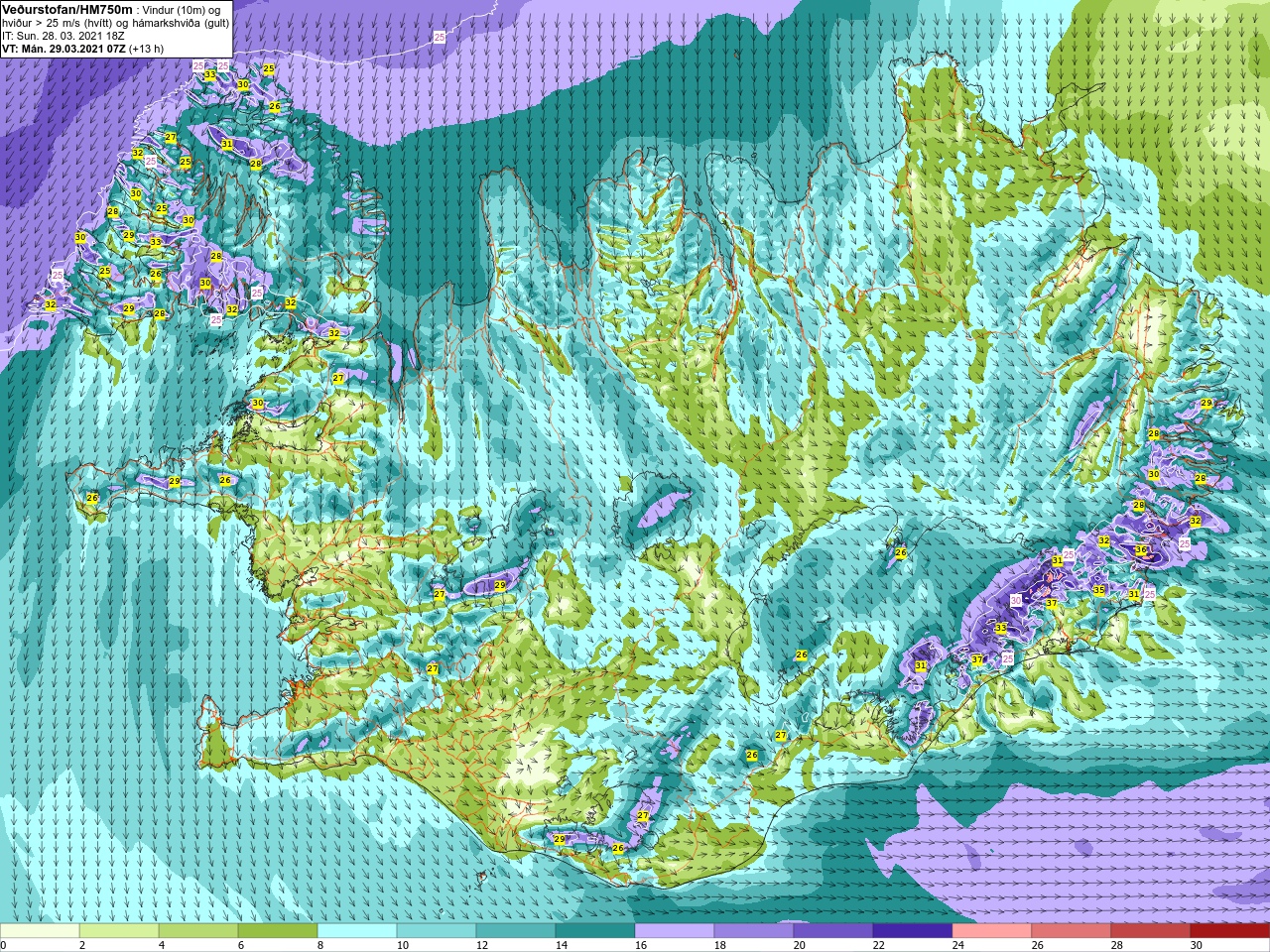Click the 16–18 m/s light lavender legend swatch

click(675, 931)
